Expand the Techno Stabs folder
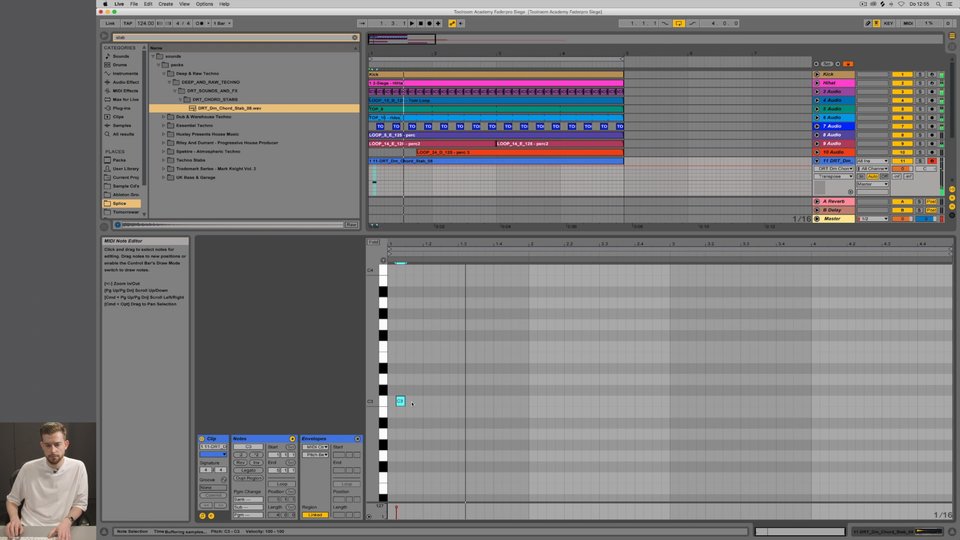The image size is (960, 540). coord(163,160)
